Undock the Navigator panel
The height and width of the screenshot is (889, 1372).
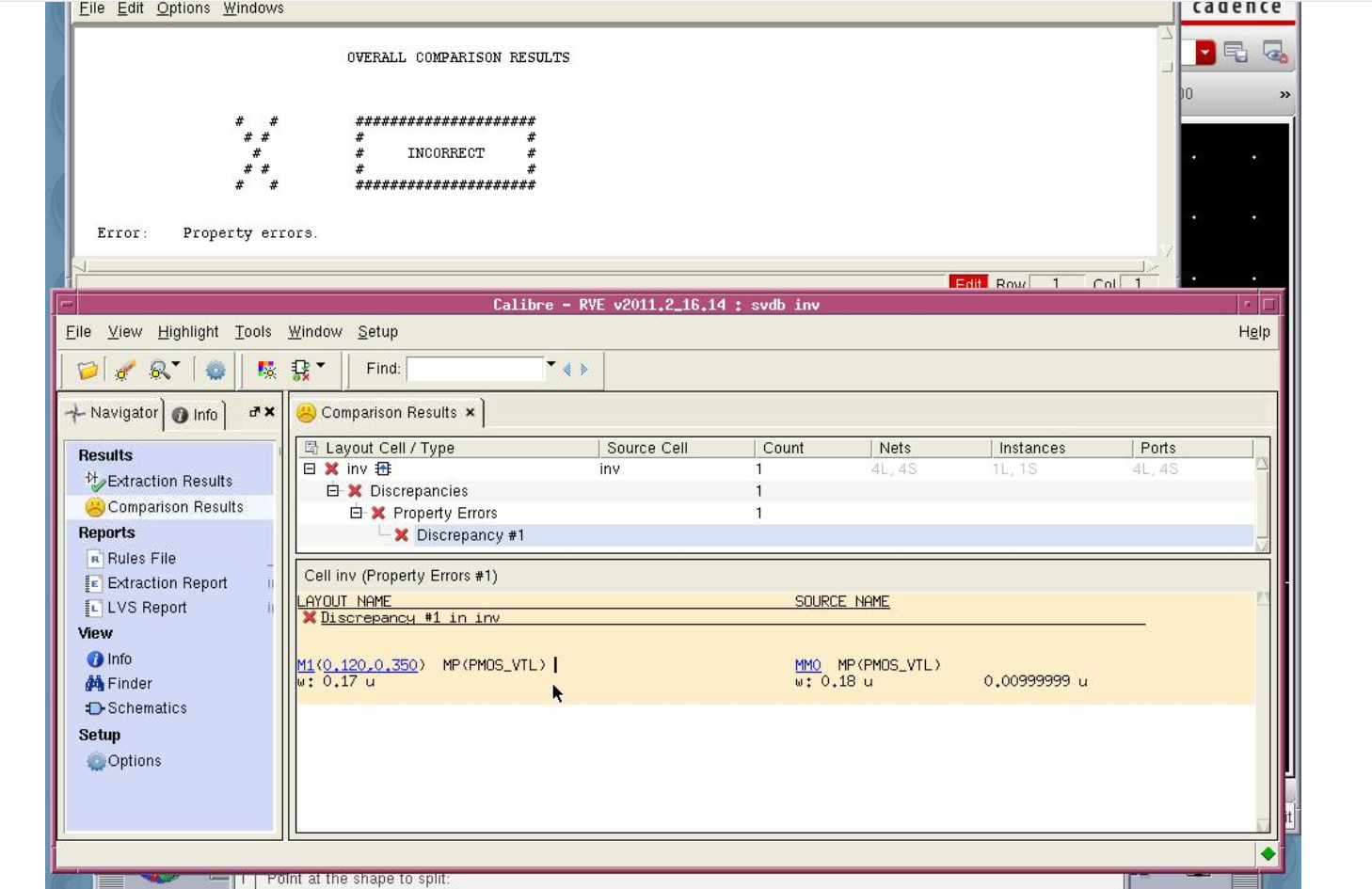254,412
